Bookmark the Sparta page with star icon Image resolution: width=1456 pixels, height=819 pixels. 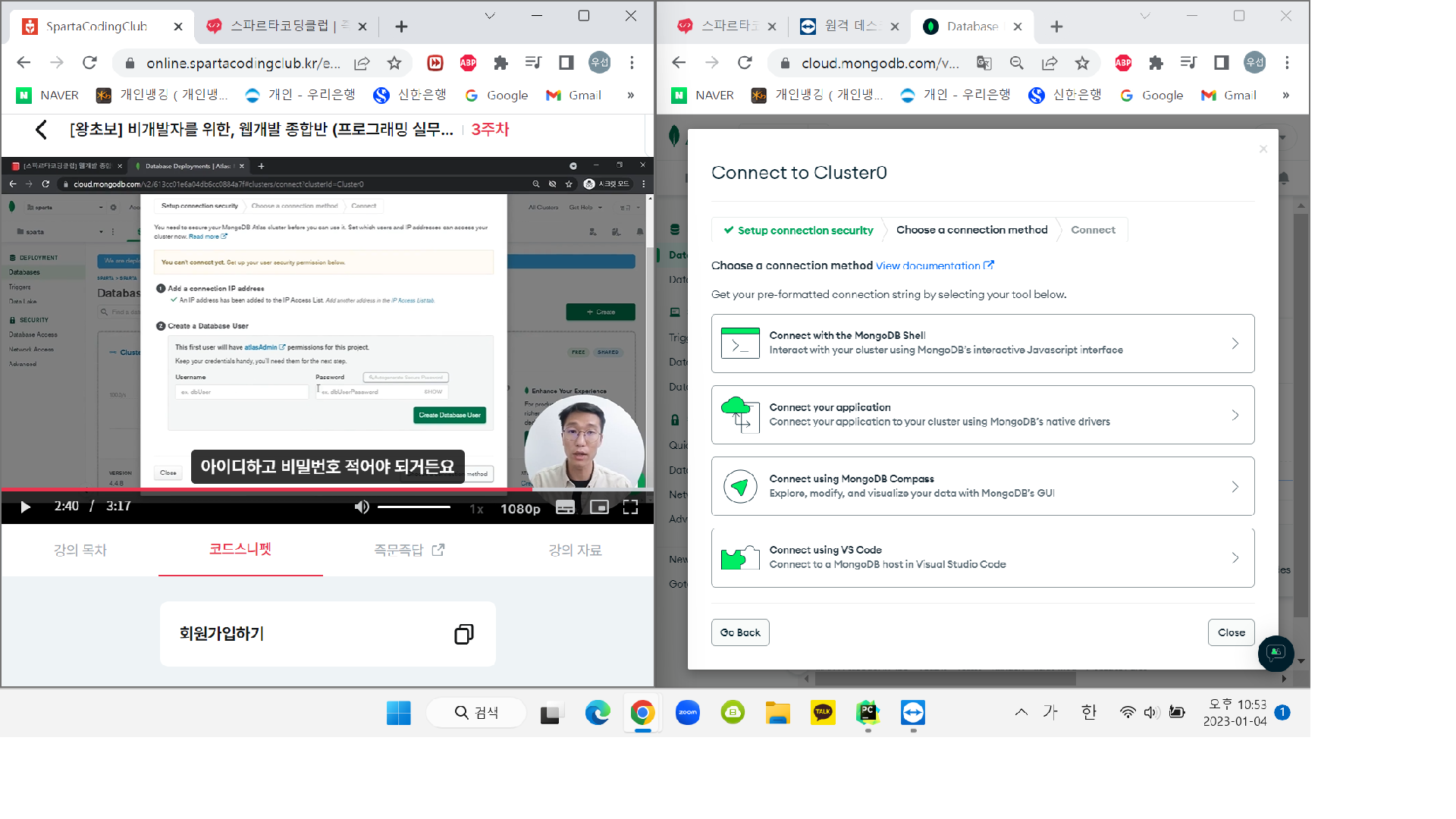(394, 63)
